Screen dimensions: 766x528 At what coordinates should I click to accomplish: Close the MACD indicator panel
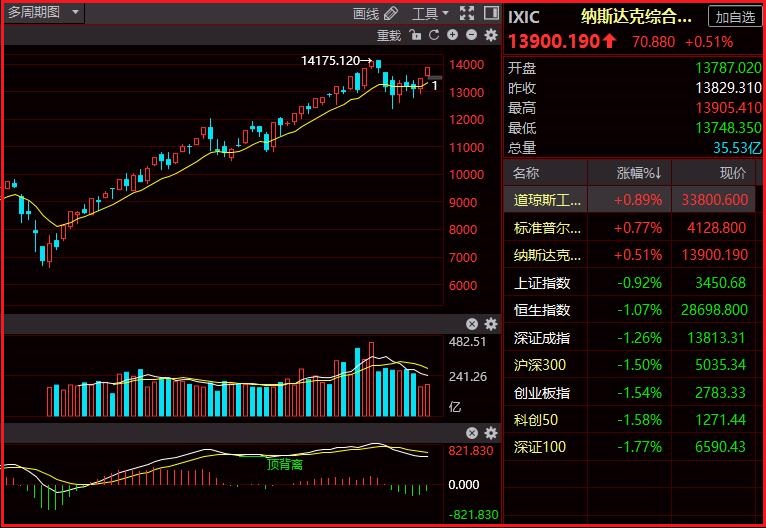(x=472, y=433)
